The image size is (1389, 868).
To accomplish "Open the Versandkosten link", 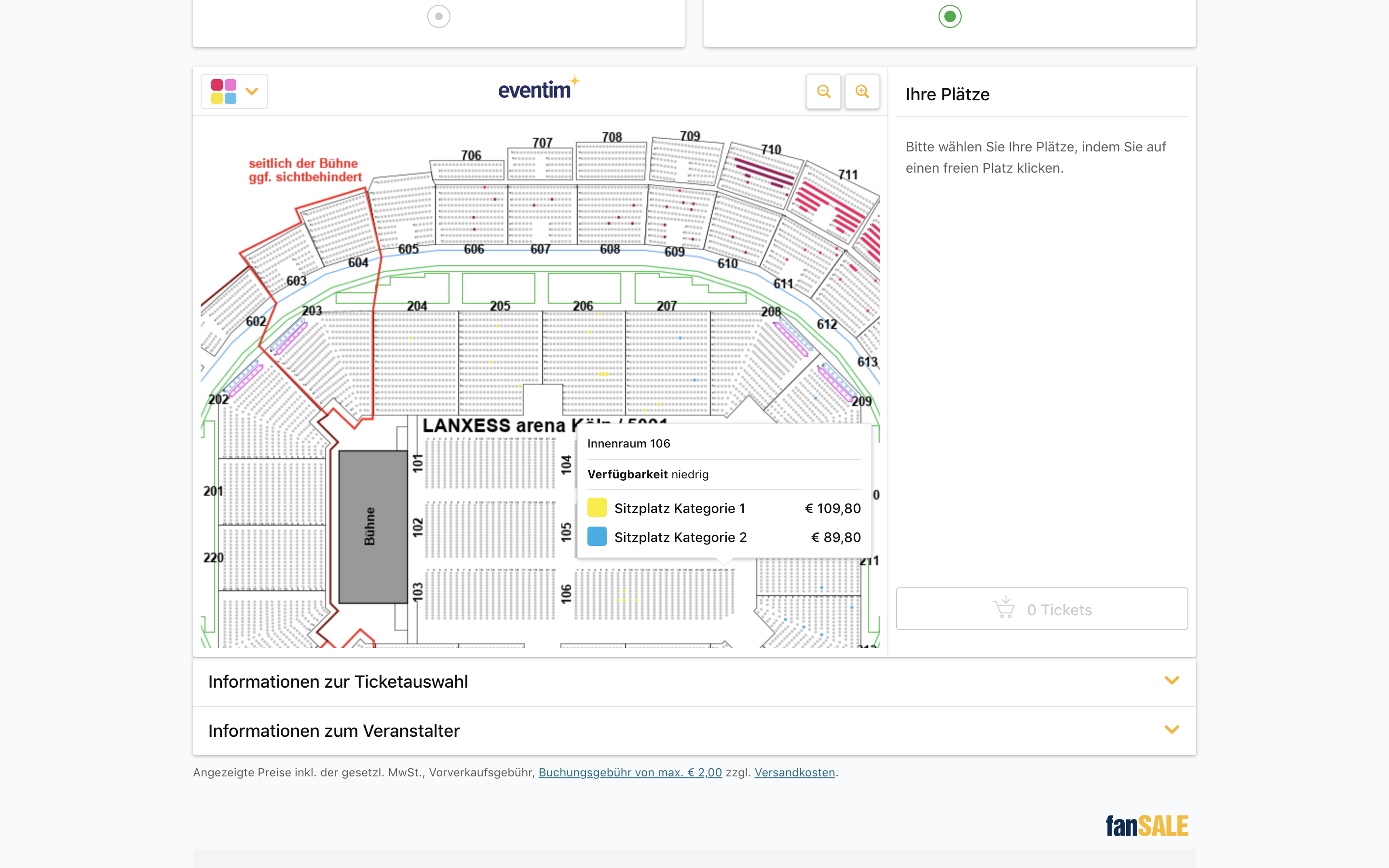I will 794,772.
